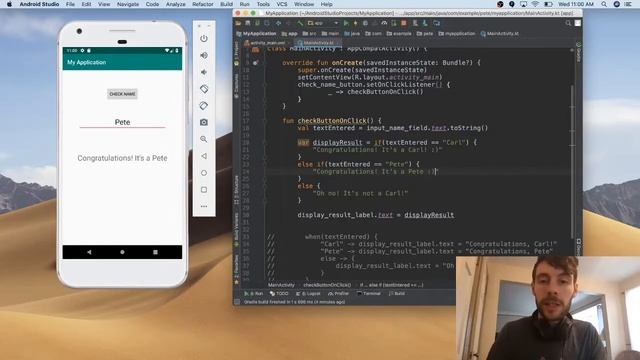Open the Terminal tool window tab
Image resolution: width=640 pixels, height=360 pixels.
coord(369,293)
